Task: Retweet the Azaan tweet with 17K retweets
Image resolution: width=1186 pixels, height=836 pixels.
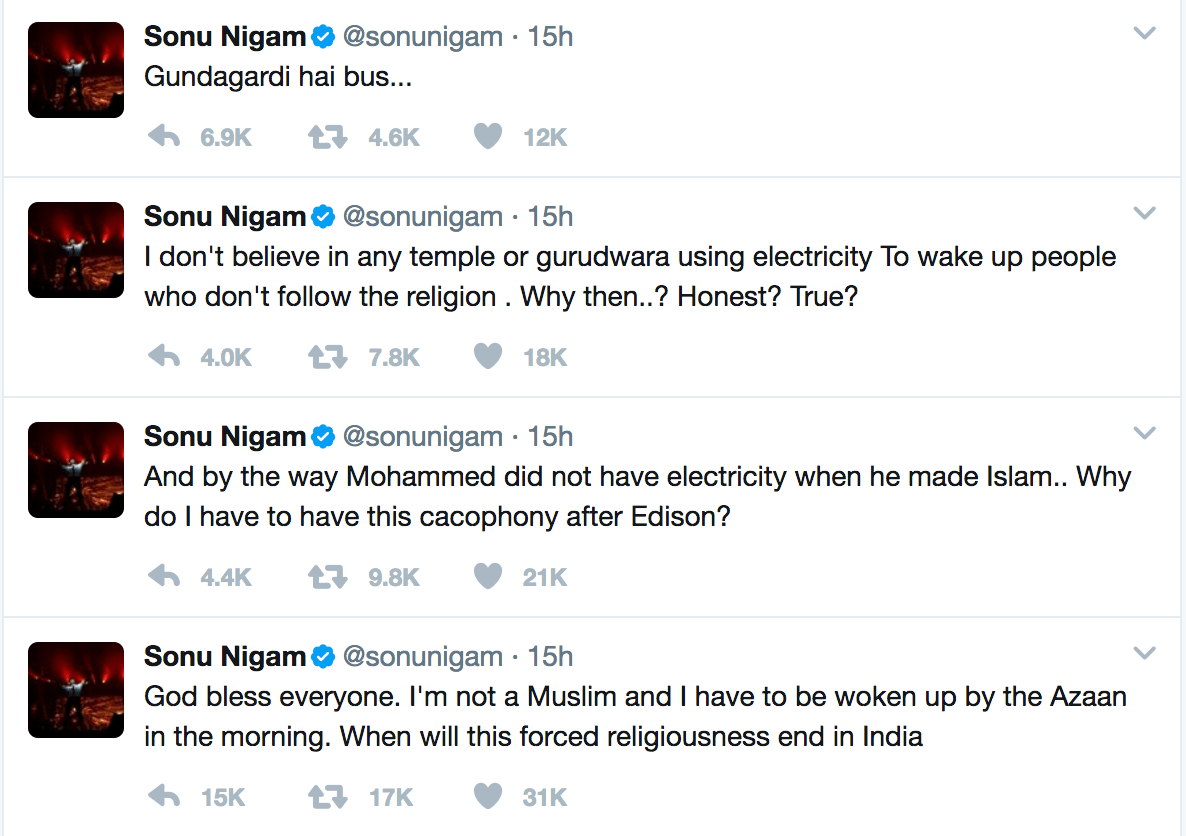Action: coord(328,797)
